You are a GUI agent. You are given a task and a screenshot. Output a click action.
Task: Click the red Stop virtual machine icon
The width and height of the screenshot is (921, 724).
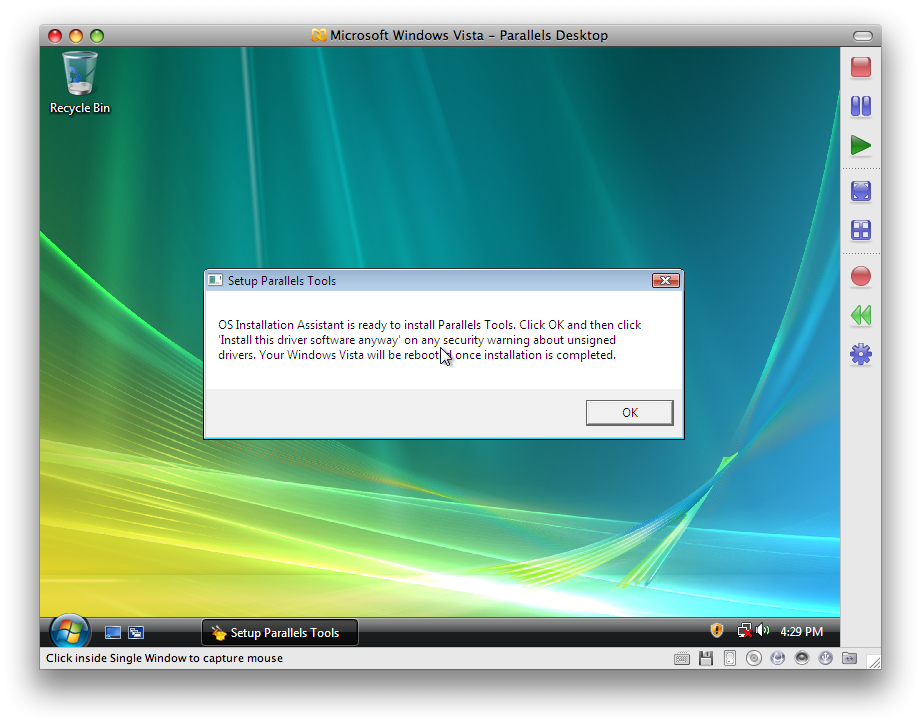click(861, 67)
